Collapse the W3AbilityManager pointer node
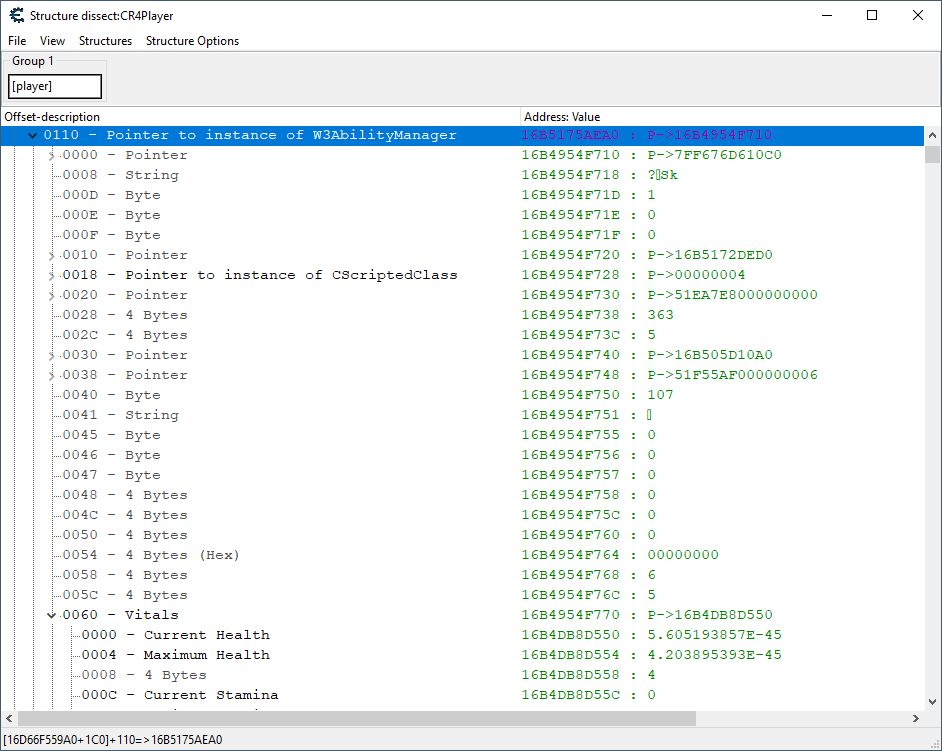942x751 pixels. [x=32, y=135]
